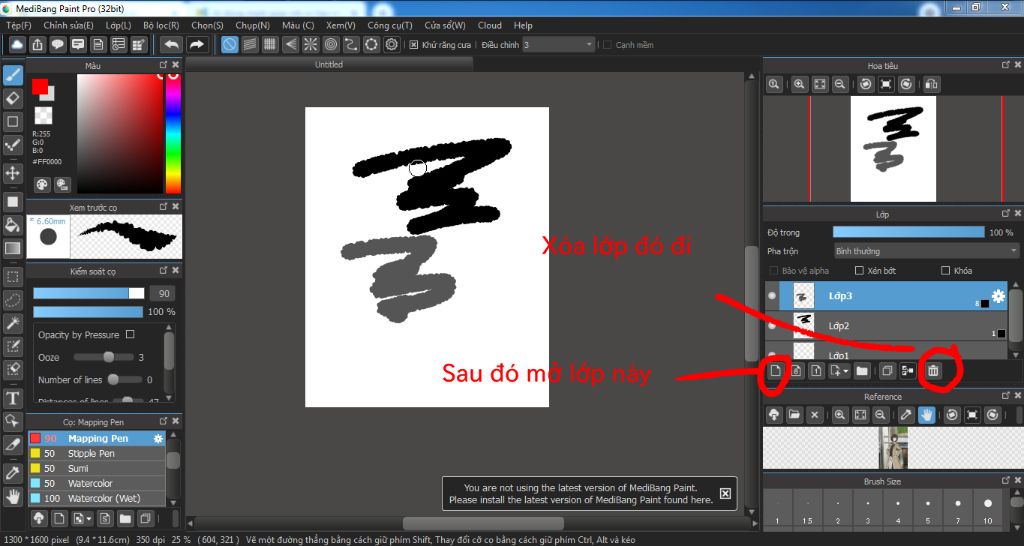Select the Sumi brush
The height and width of the screenshot is (546, 1024).
tap(96, 468)
